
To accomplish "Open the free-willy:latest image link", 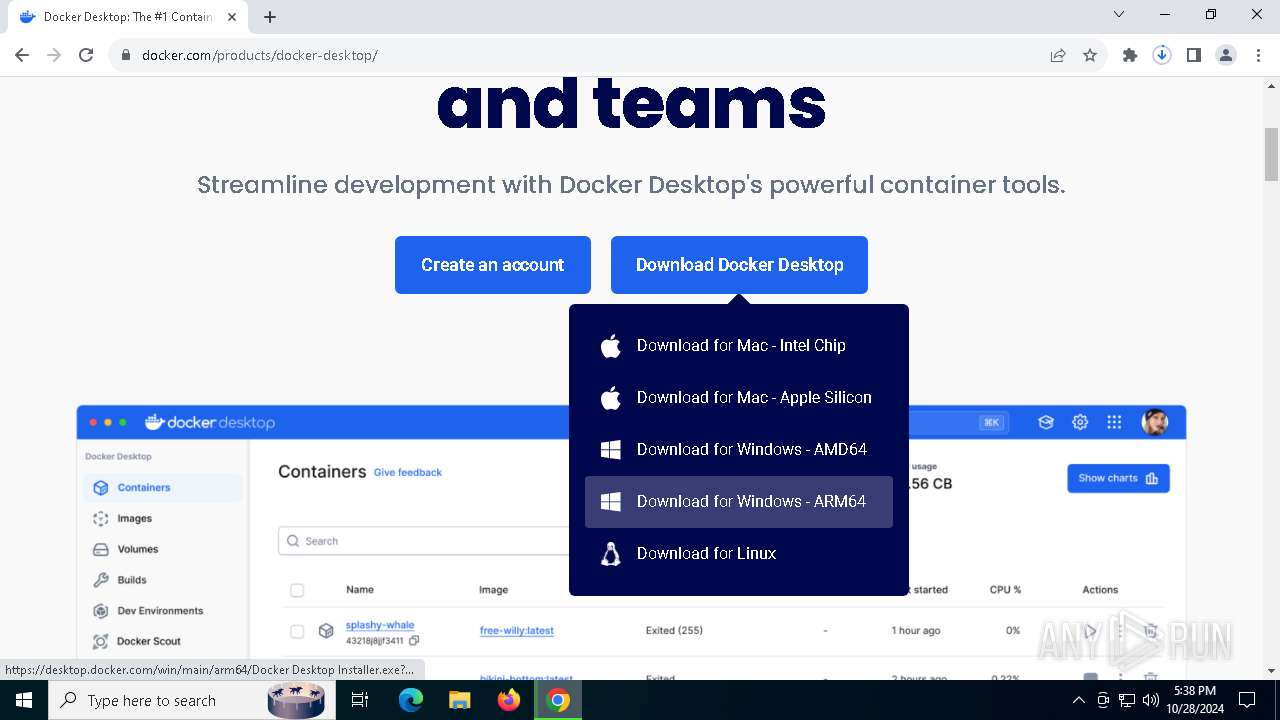I will [517, 631].
